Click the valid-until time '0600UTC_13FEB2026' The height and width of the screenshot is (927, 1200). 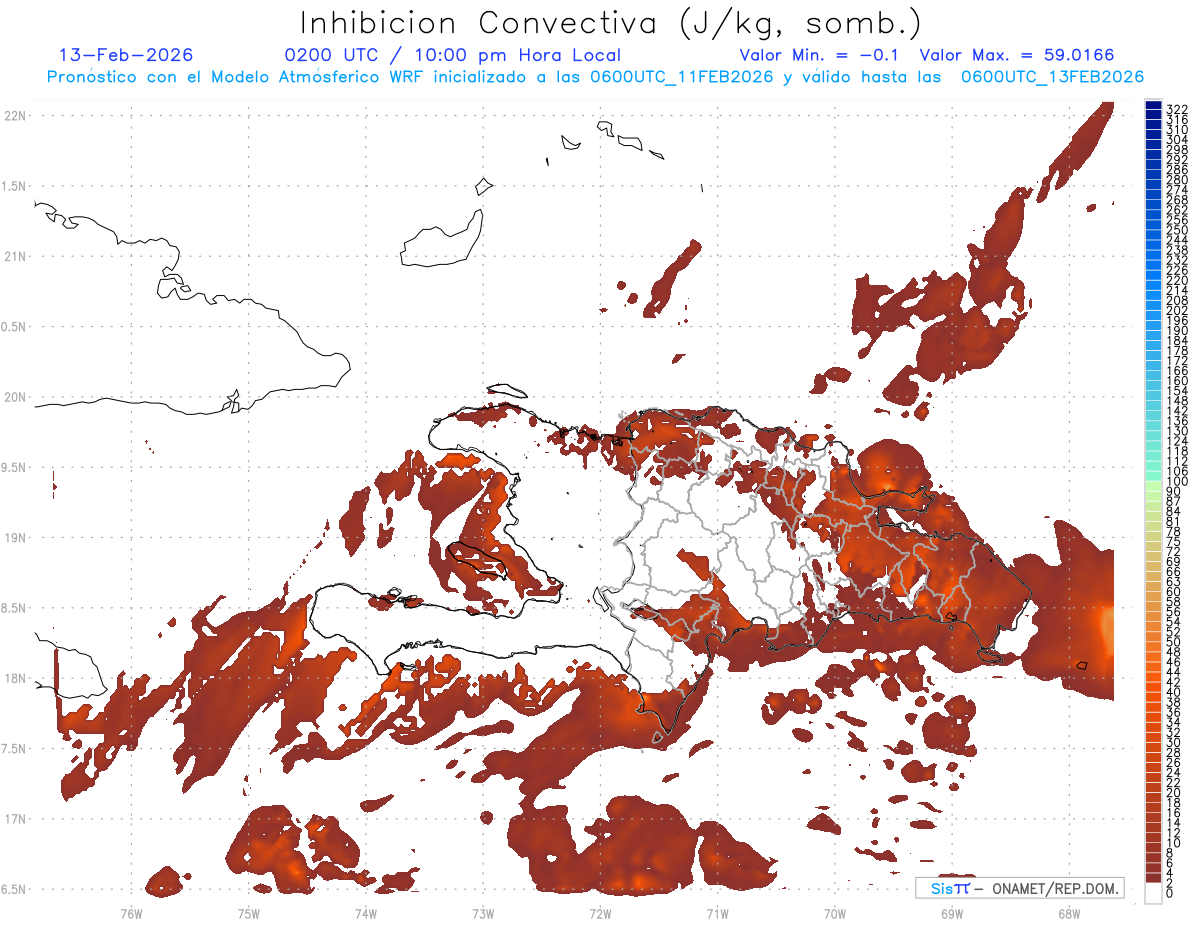(1053, 77)
